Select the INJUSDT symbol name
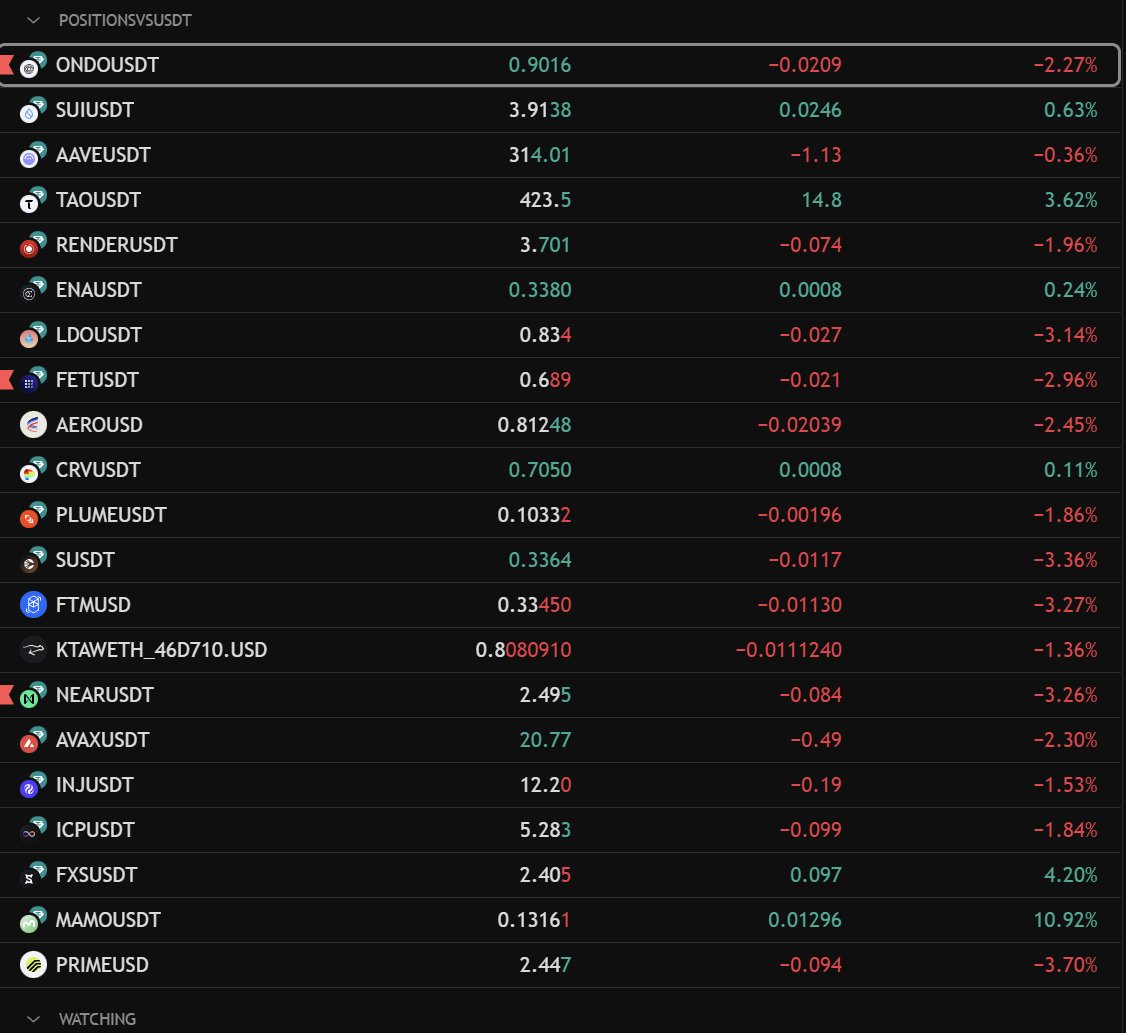 tap(94, 785)
